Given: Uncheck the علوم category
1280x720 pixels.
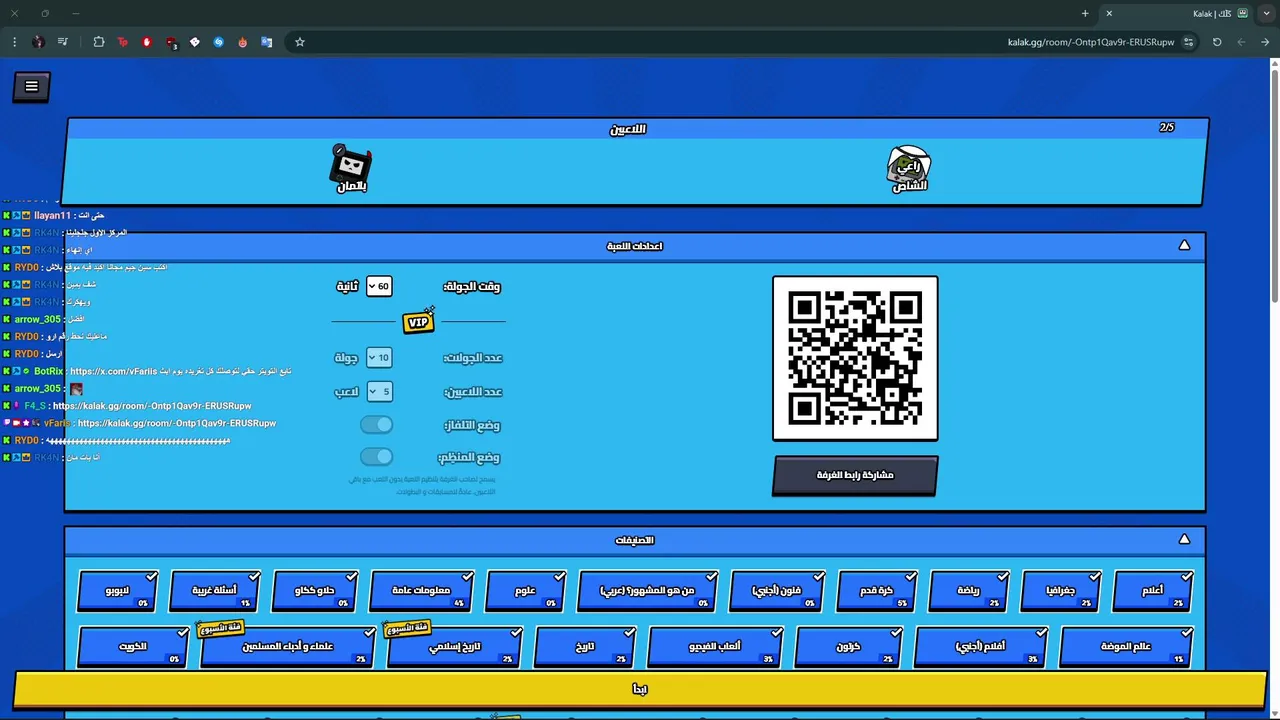Looking at the screenshot, I should pos(525,591).
